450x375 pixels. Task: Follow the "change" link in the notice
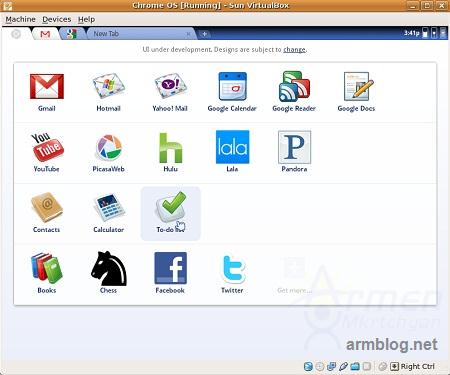click(x=294, y=50)
